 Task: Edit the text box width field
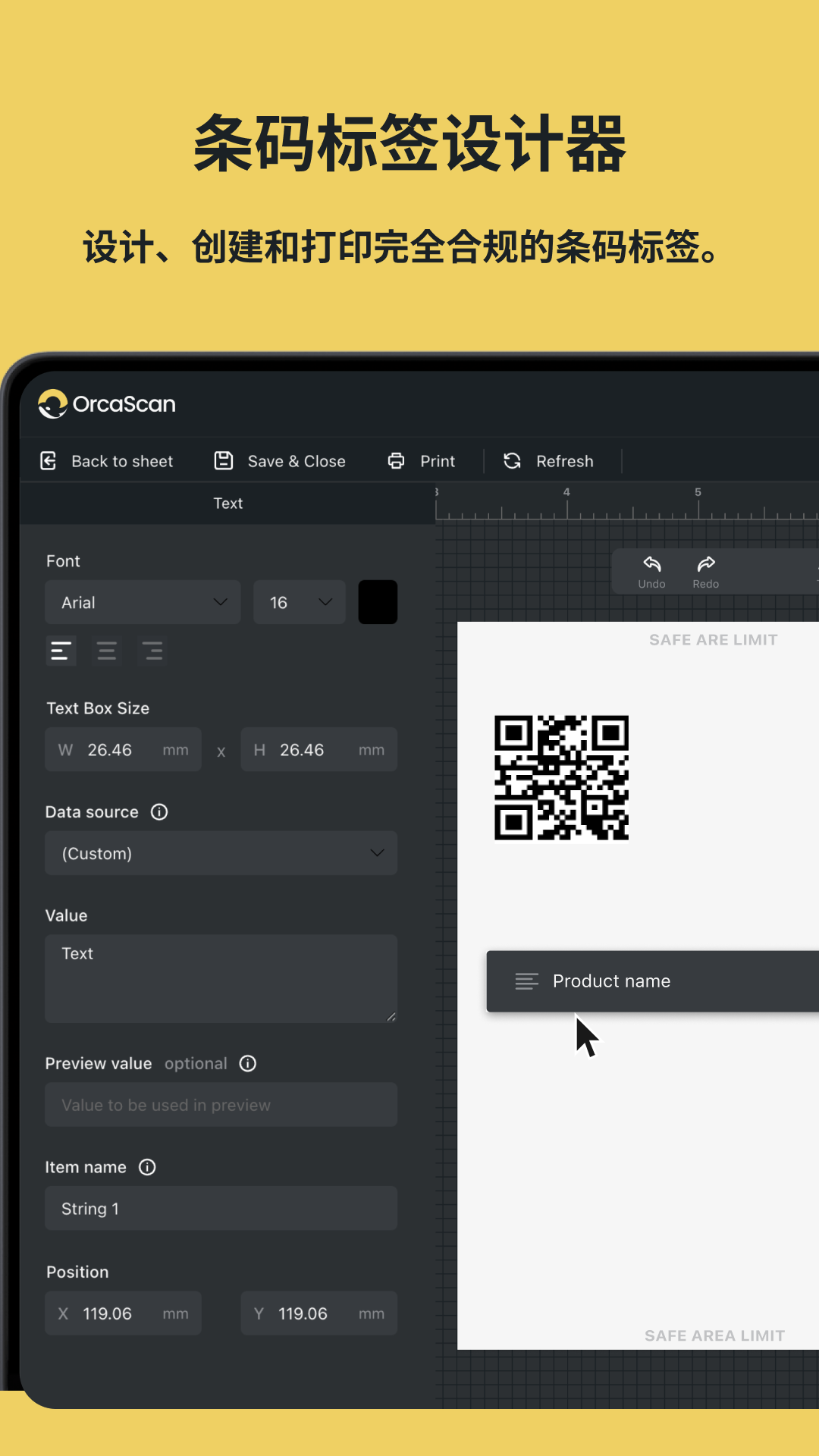(x=124, y=749)
